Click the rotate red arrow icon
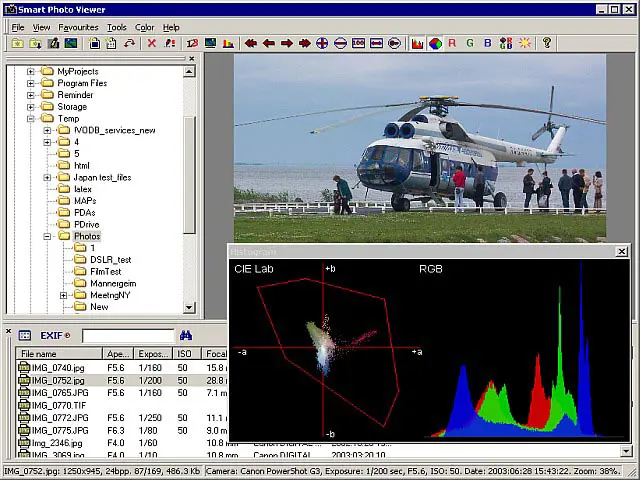Viewport: 640px width, 480px height. [x=129, y=44]
